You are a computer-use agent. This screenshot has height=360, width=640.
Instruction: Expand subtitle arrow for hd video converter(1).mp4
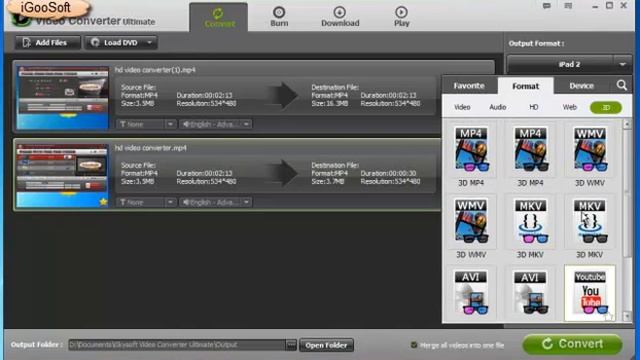[x=170, y=124]
